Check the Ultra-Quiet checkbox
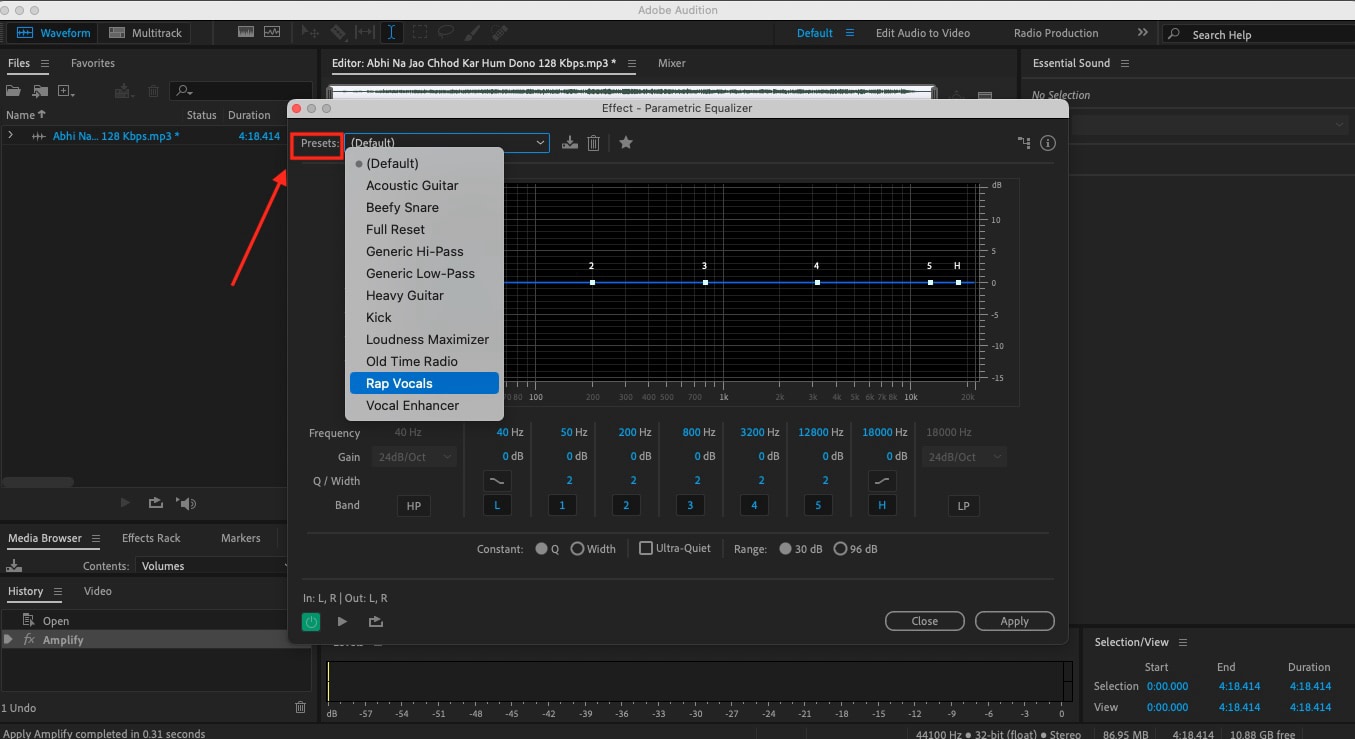The image size is (1355, 739). (x=646, y=548)
